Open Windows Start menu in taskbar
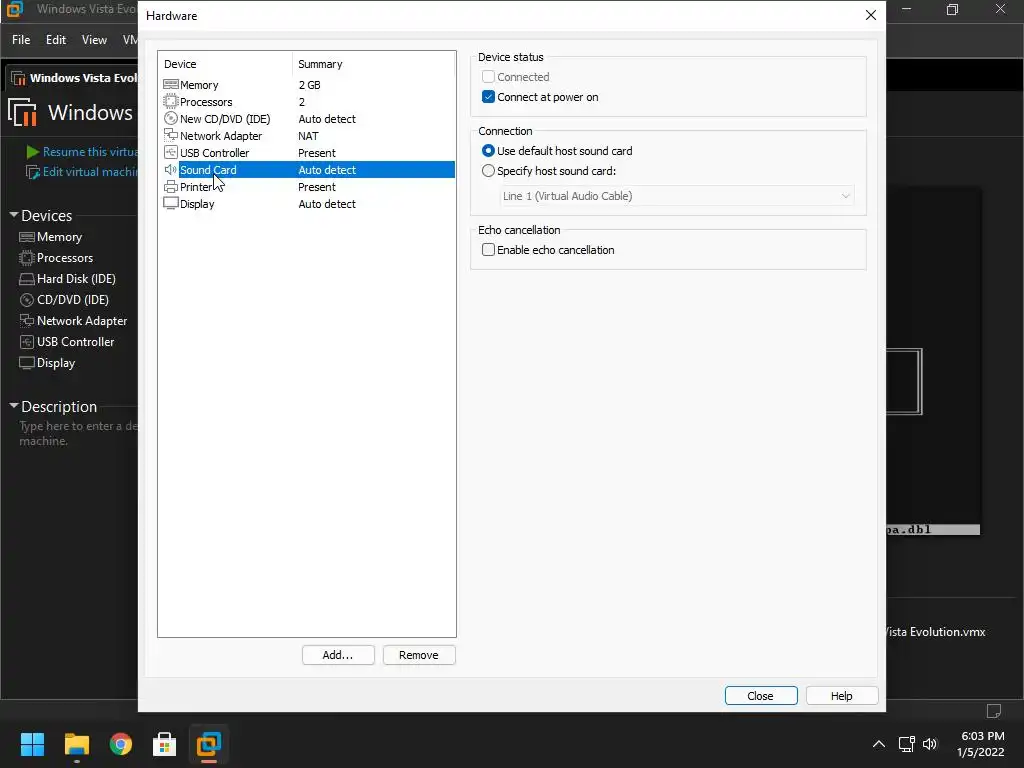This screenshot has height=768, width=1024. [x=32, y=744]
